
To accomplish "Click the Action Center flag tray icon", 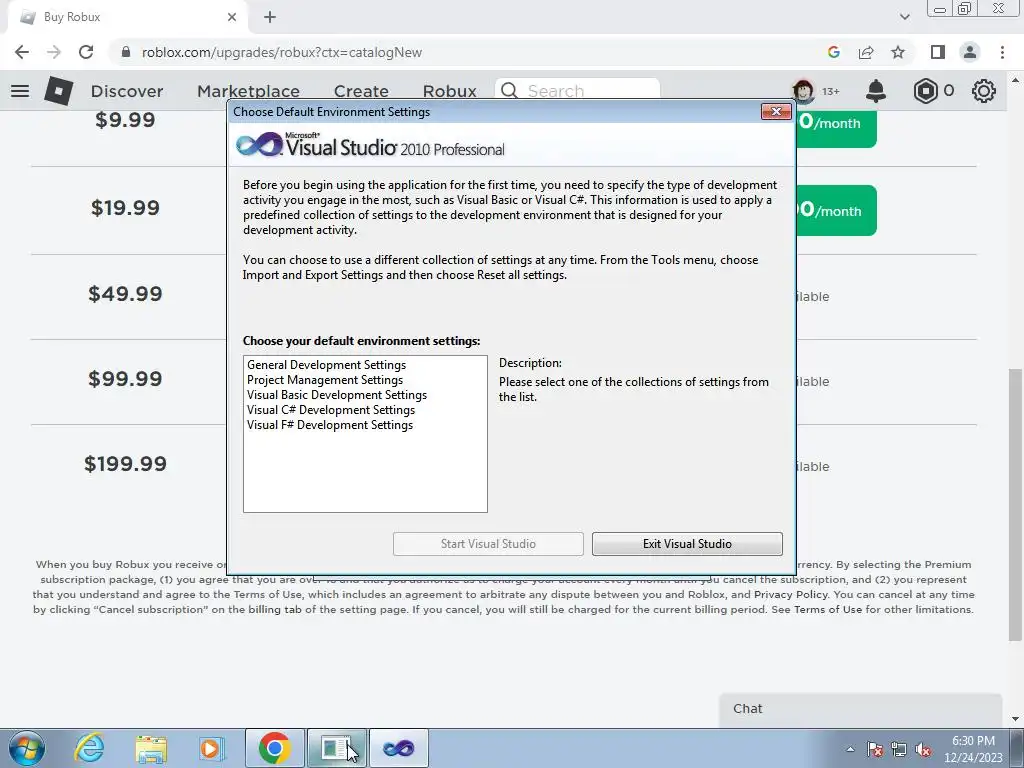I will point(875,749).
